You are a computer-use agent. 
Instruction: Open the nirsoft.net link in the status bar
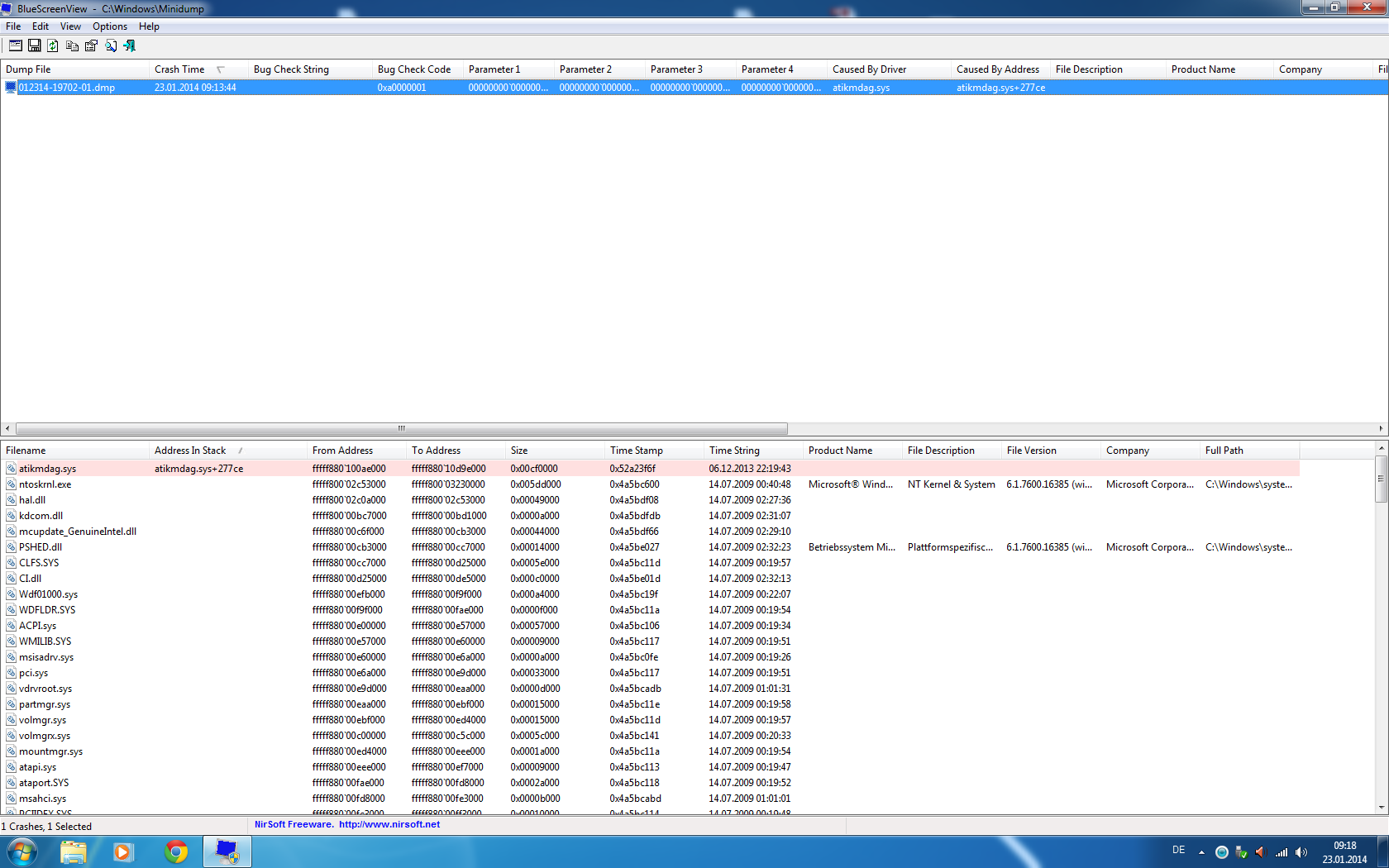click(x=389, y=825)
